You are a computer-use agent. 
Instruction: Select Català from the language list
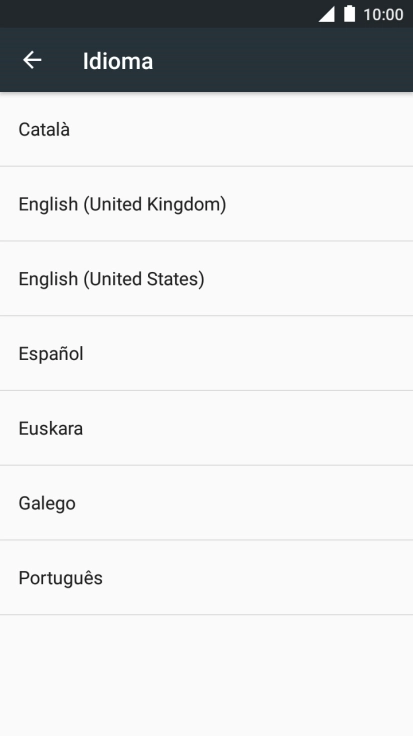pyautogui.click(x=206, y=130)
